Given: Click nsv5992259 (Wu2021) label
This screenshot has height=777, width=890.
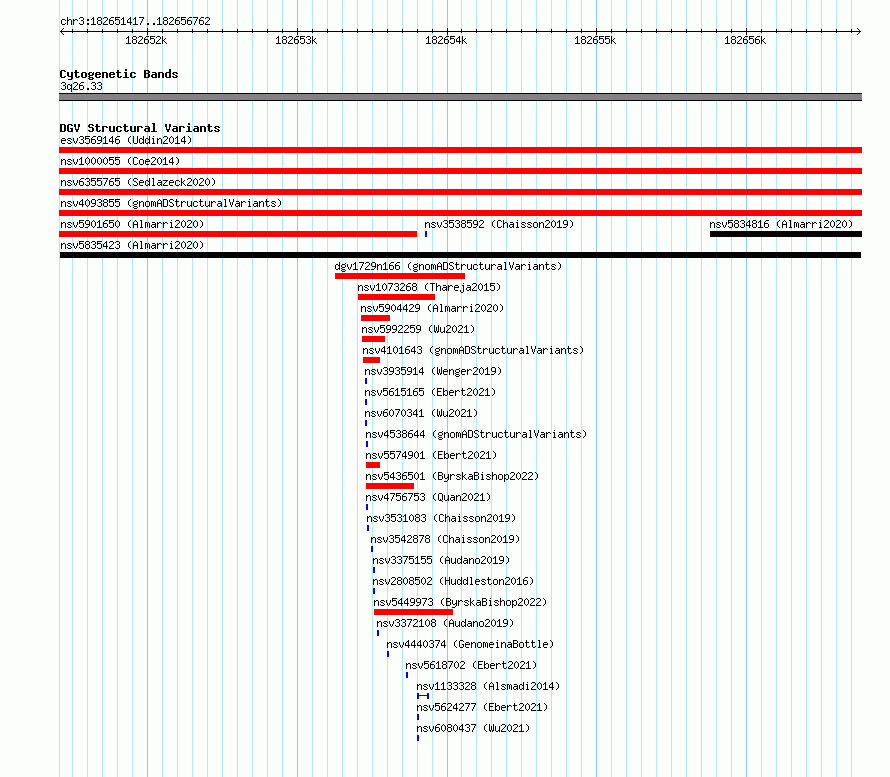Looking at the screenshot, I should [x=418, y=329].
